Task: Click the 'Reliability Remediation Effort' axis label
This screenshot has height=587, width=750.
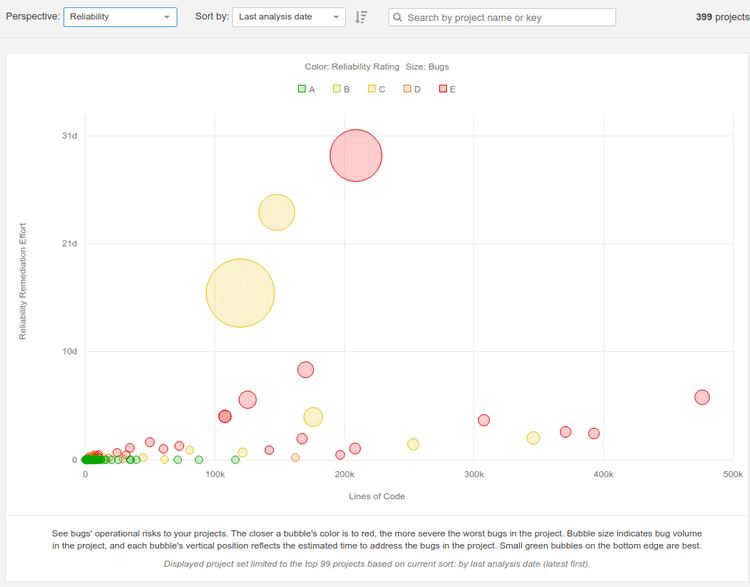Action: [x=22, y=281]
